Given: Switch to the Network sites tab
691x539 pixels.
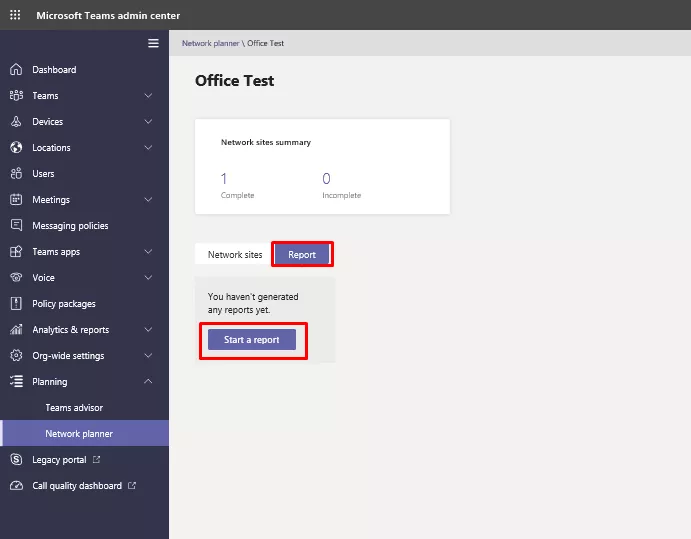Looking at the screenshot, I should click(235, 255).
